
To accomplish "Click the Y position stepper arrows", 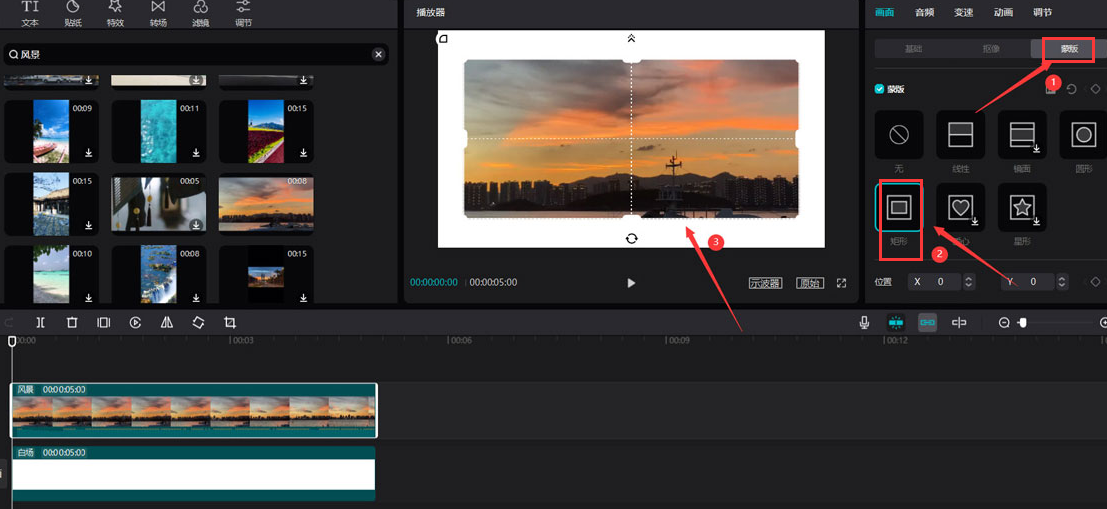I will (1061, 283).
